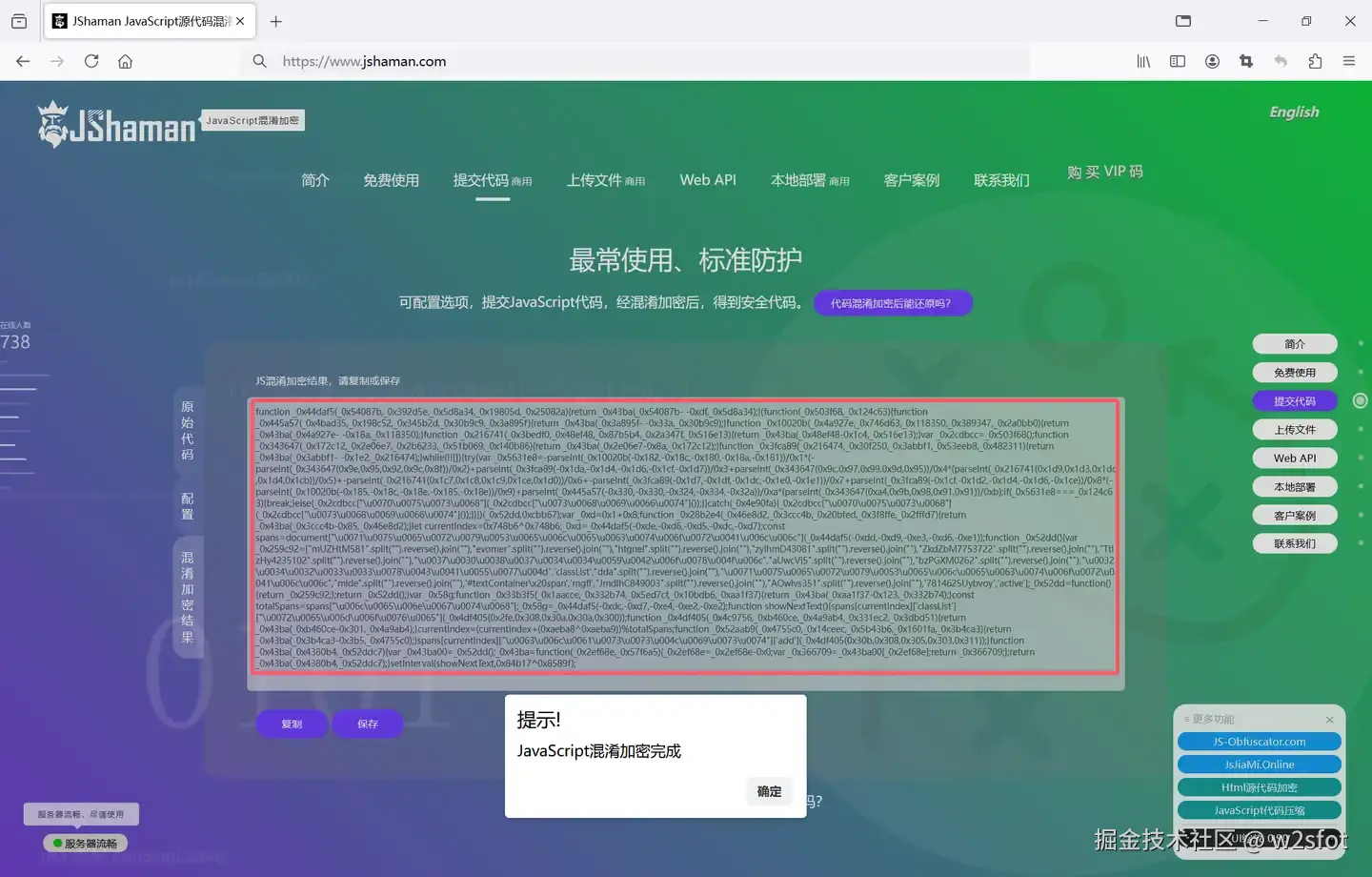Confirm the dialog with 确定
This screenshot has height=877, width=1372.
pos(769,791)
